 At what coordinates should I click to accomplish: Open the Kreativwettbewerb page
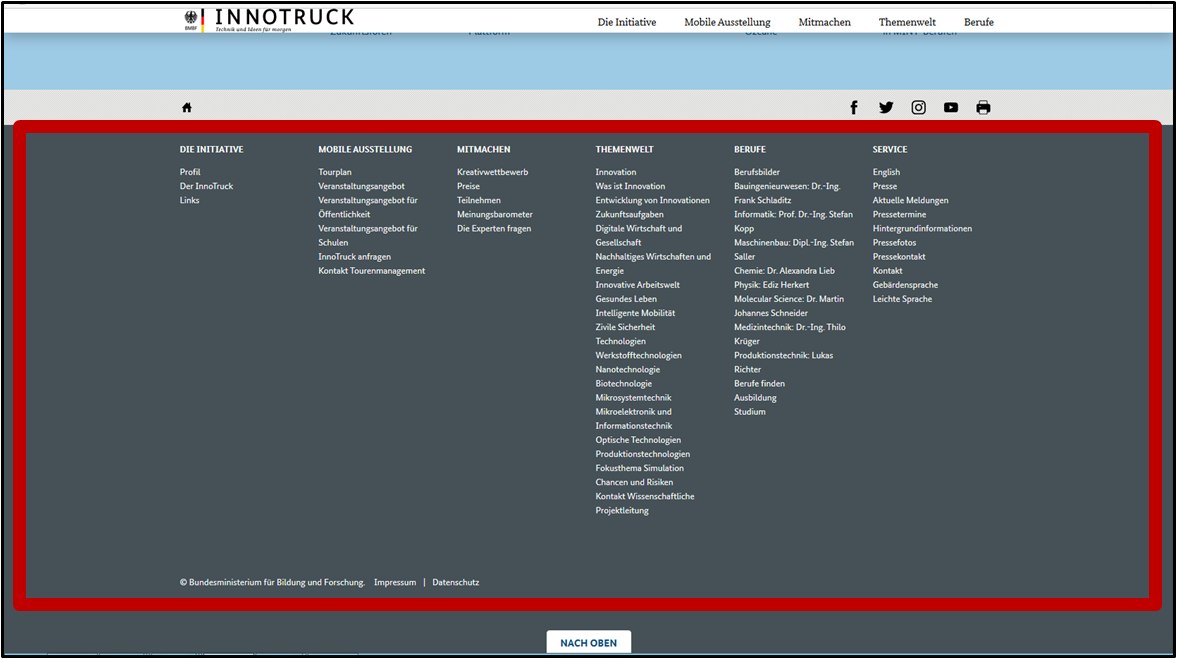pos(490,171)
